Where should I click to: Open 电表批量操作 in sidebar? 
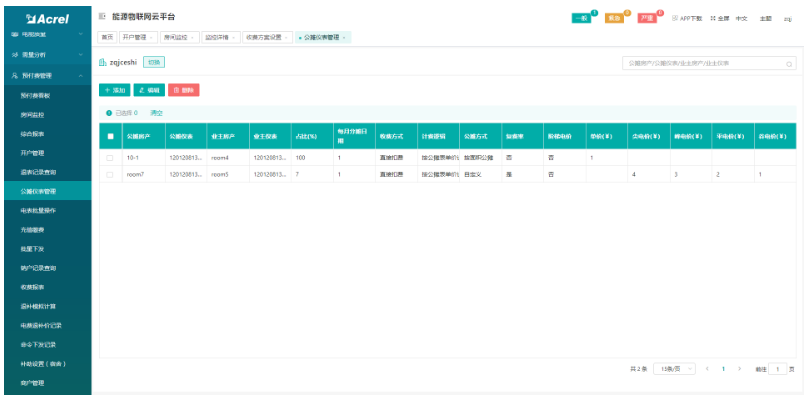48,210
